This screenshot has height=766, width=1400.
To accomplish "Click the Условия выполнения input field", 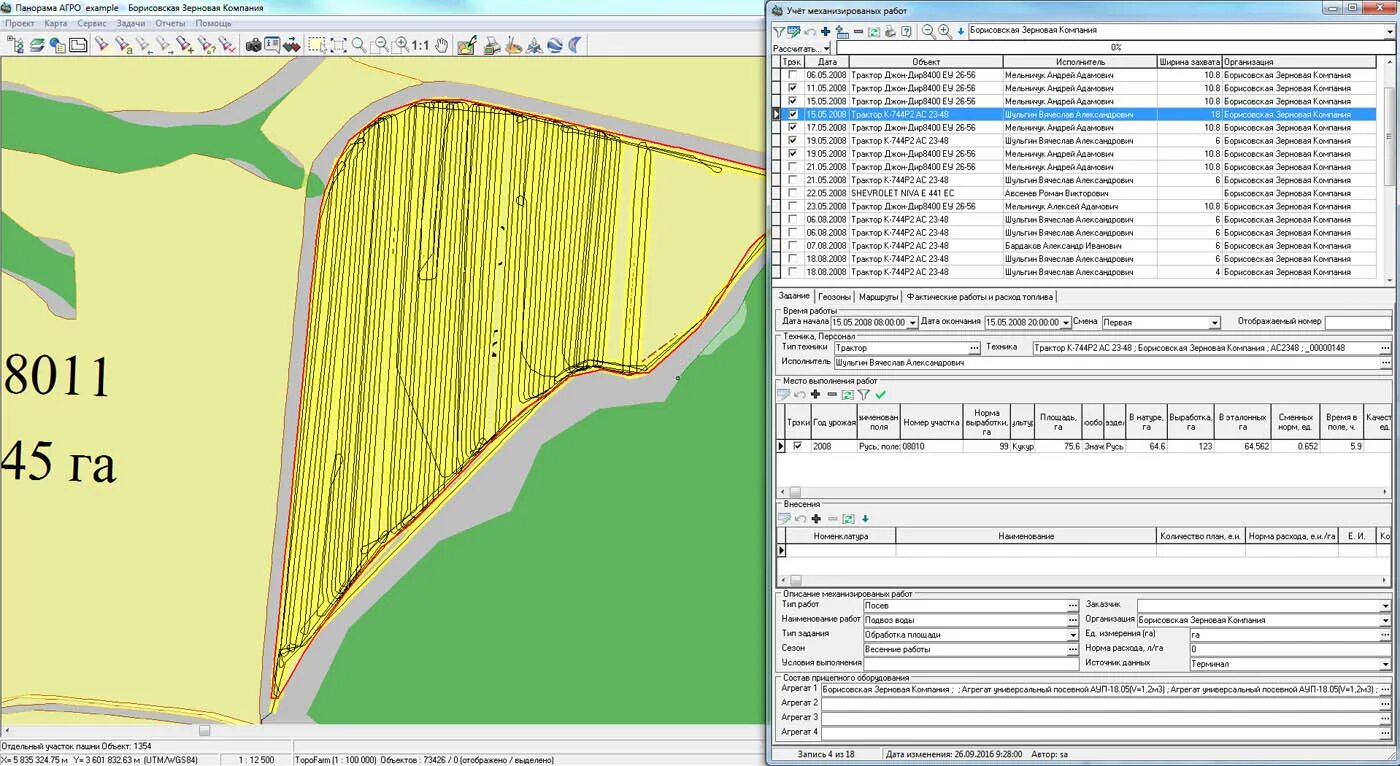I will [x=971, y=663].
